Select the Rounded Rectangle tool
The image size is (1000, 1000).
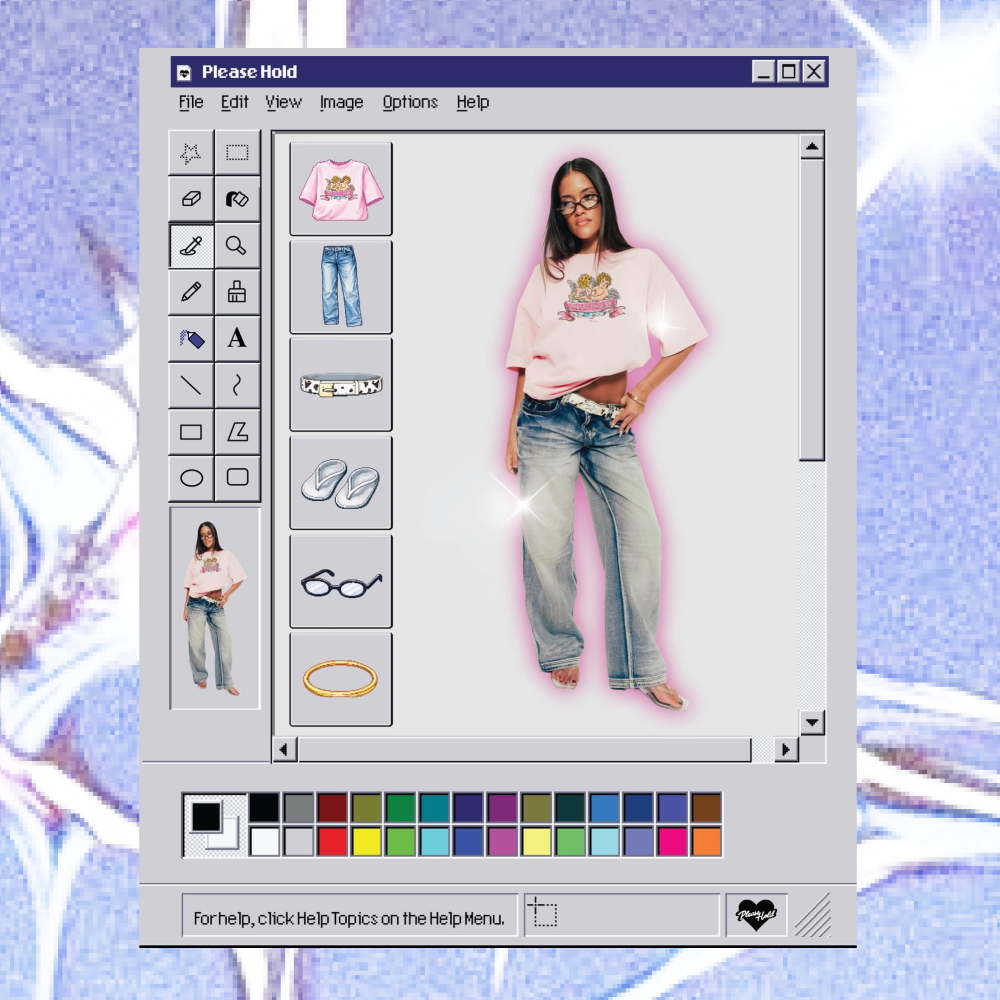click(237, 478)
